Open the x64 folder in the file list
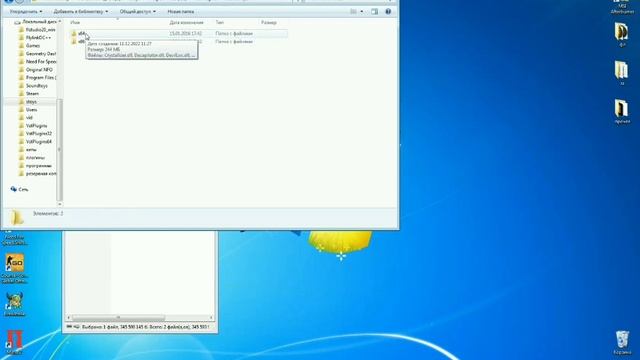The height and width of the screenshot is (360, 640). 82,33
